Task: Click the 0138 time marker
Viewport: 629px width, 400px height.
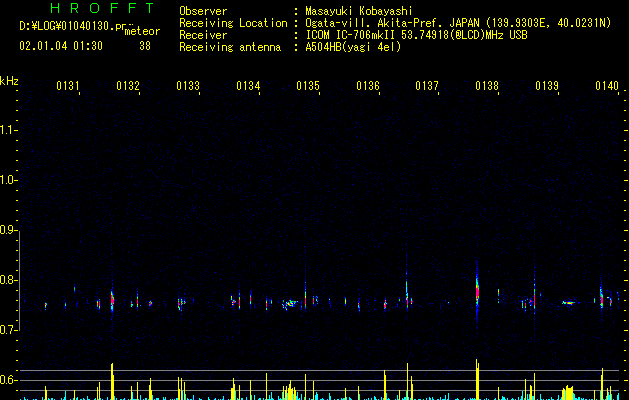Action: [x=487, y=86]
